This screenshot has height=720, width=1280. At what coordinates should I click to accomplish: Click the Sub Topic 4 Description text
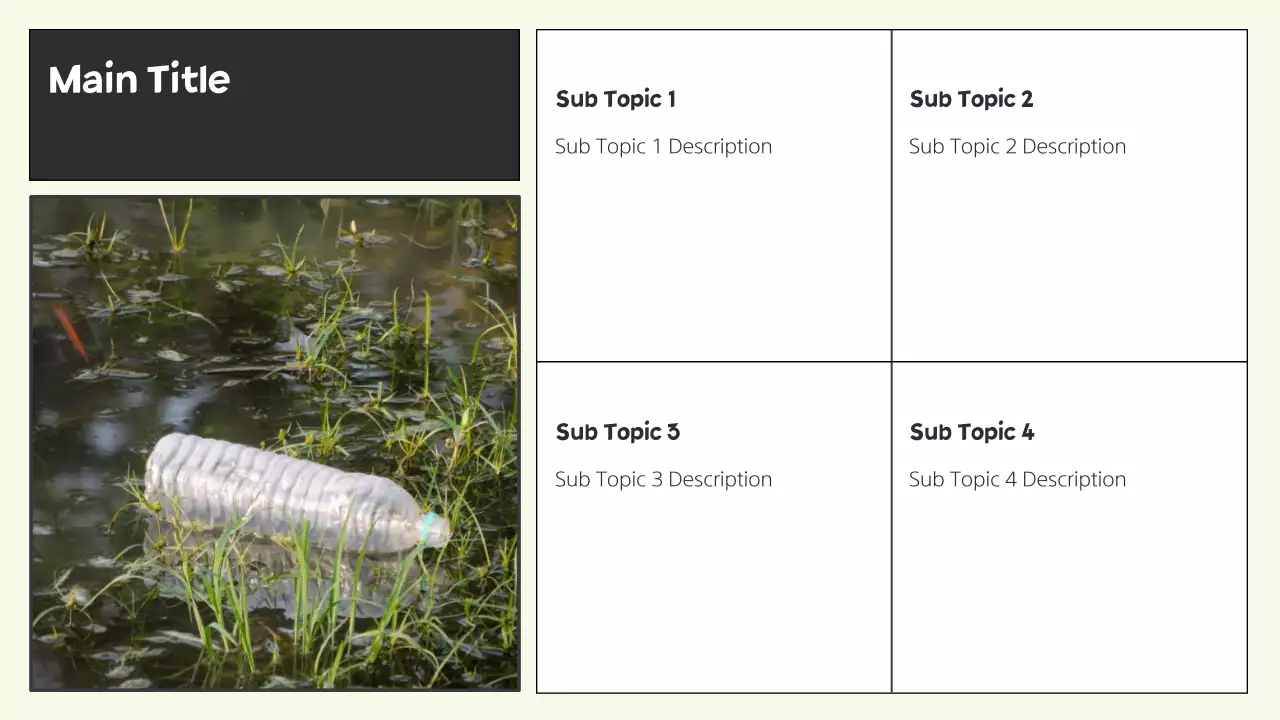point(1017,479)
